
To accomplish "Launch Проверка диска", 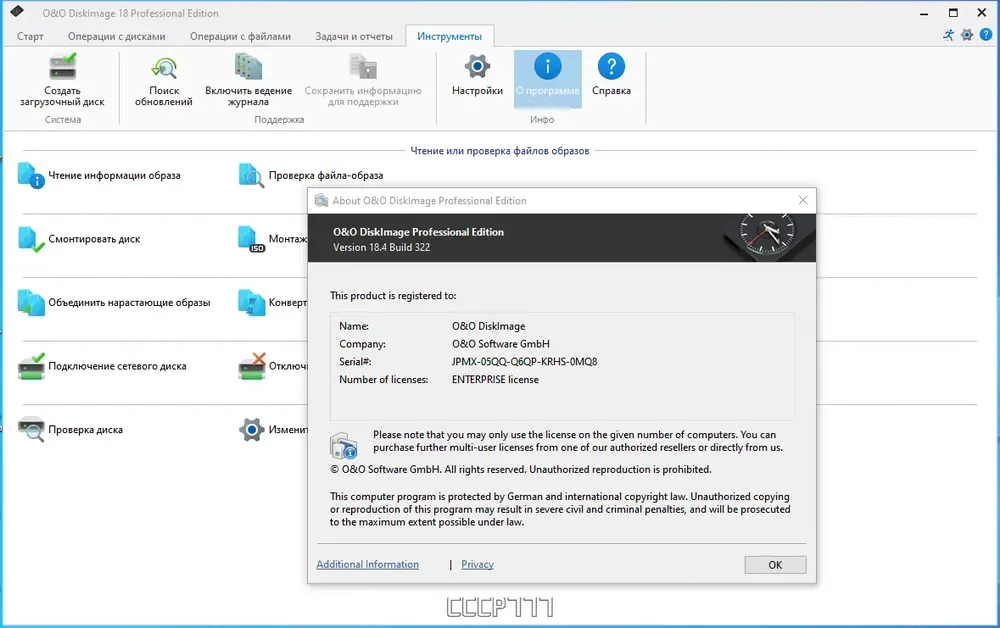I will tap(70, 430).
